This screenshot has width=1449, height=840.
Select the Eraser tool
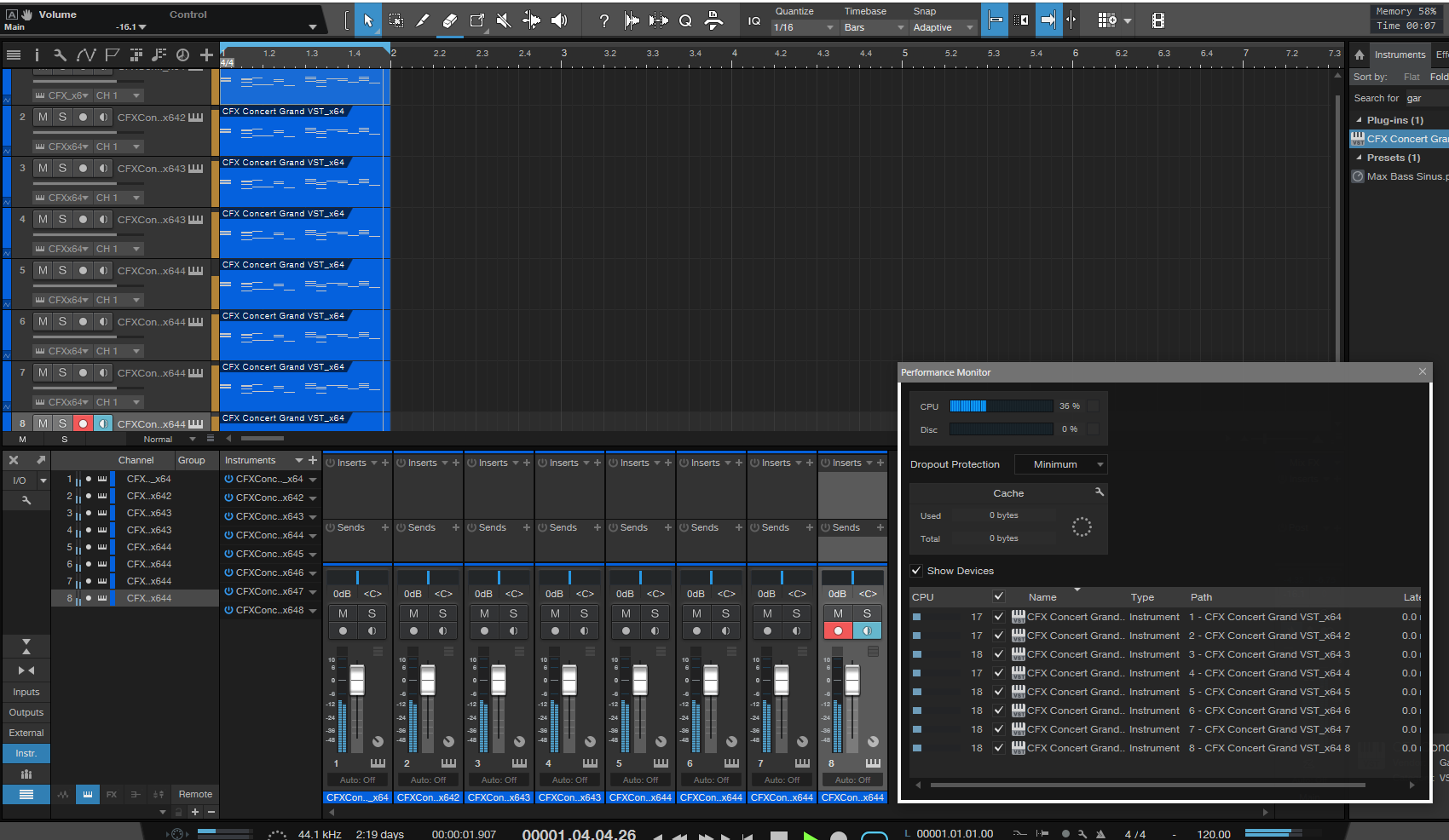click(x=450, y=20)
